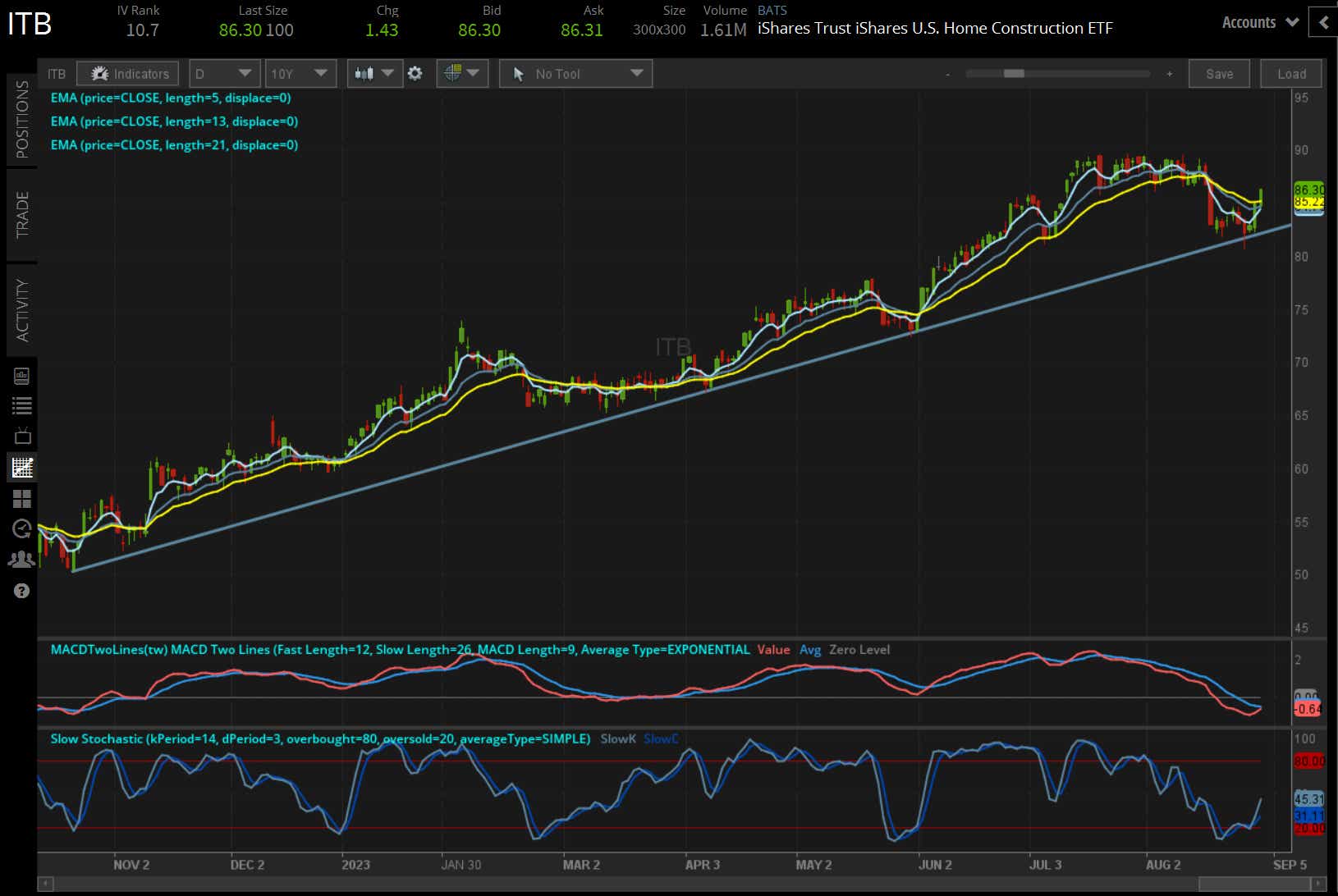Open the ACTIVITY side tab
The image size is (1338, 896).
click(x=22, y=310)
